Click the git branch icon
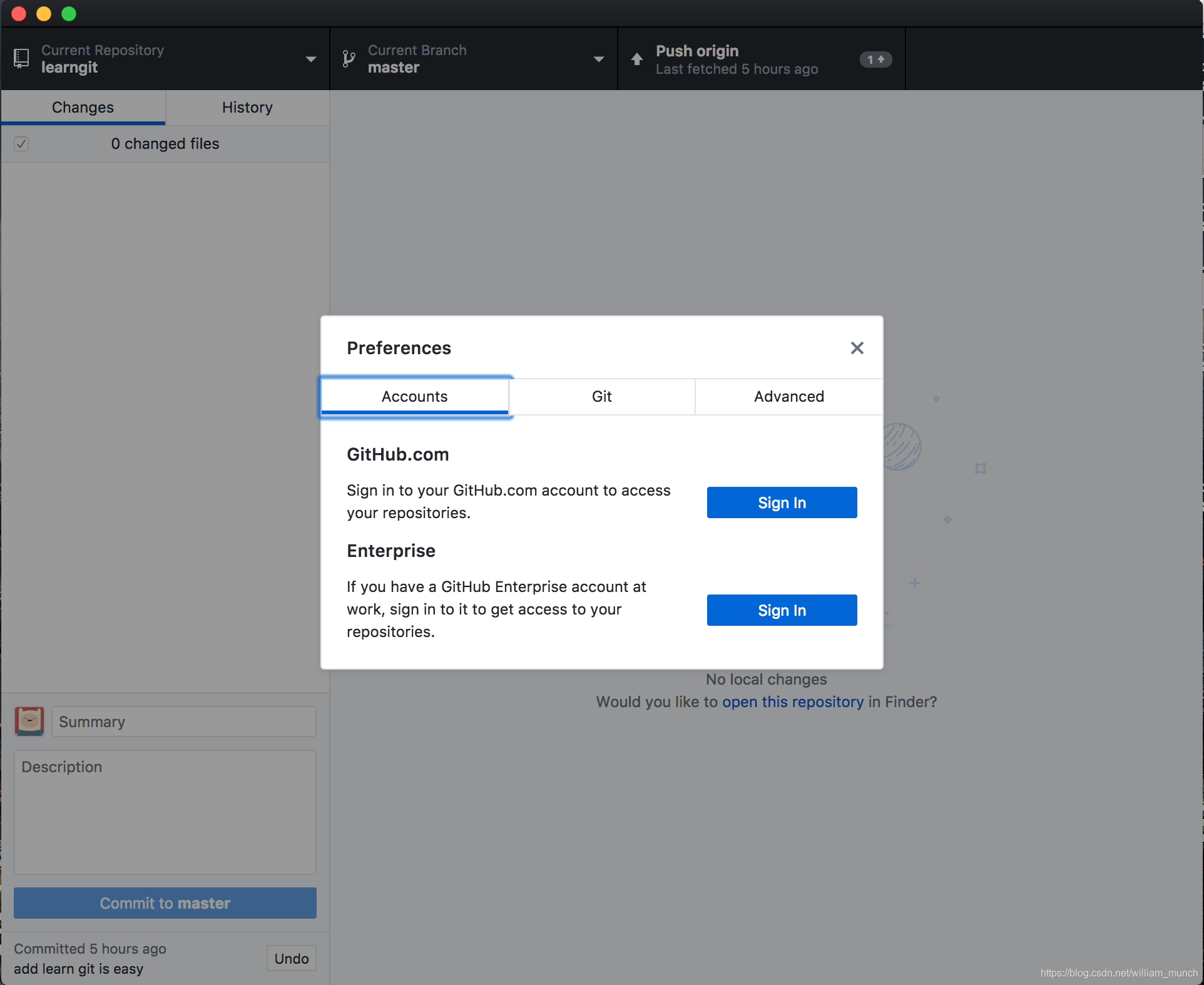 (x=349, y=59)
